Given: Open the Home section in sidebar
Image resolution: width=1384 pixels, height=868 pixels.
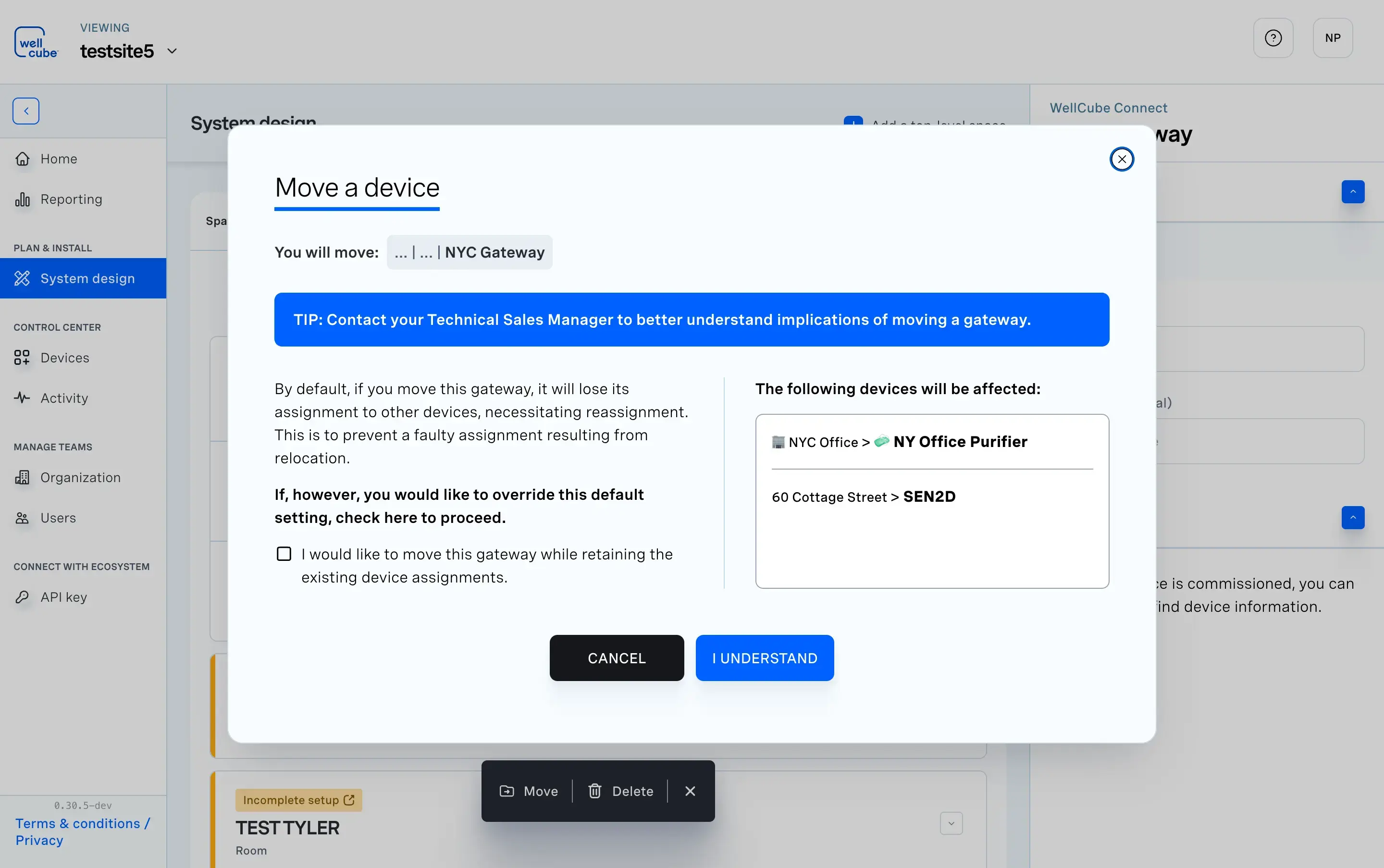Looking at the screenshot, I should pos(59,159).
